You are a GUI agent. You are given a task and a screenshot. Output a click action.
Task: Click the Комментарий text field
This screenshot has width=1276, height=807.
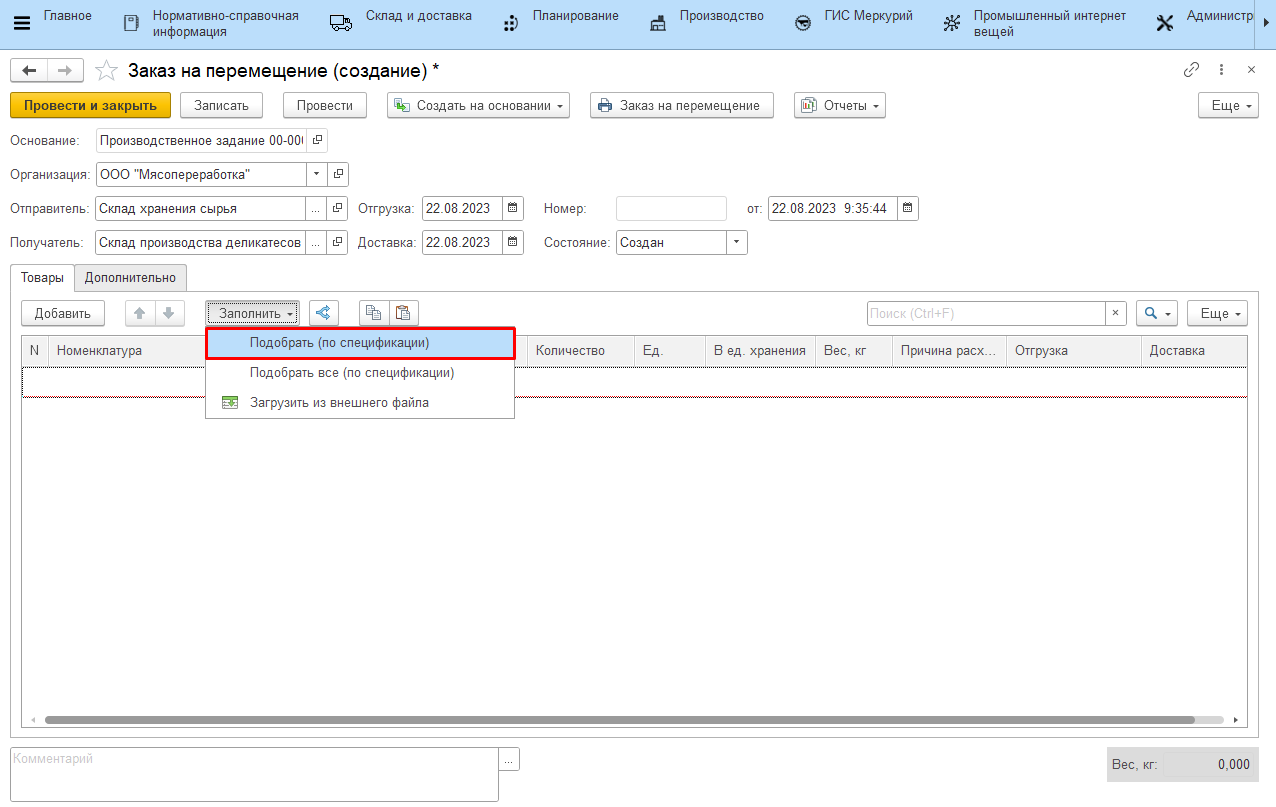254,773
